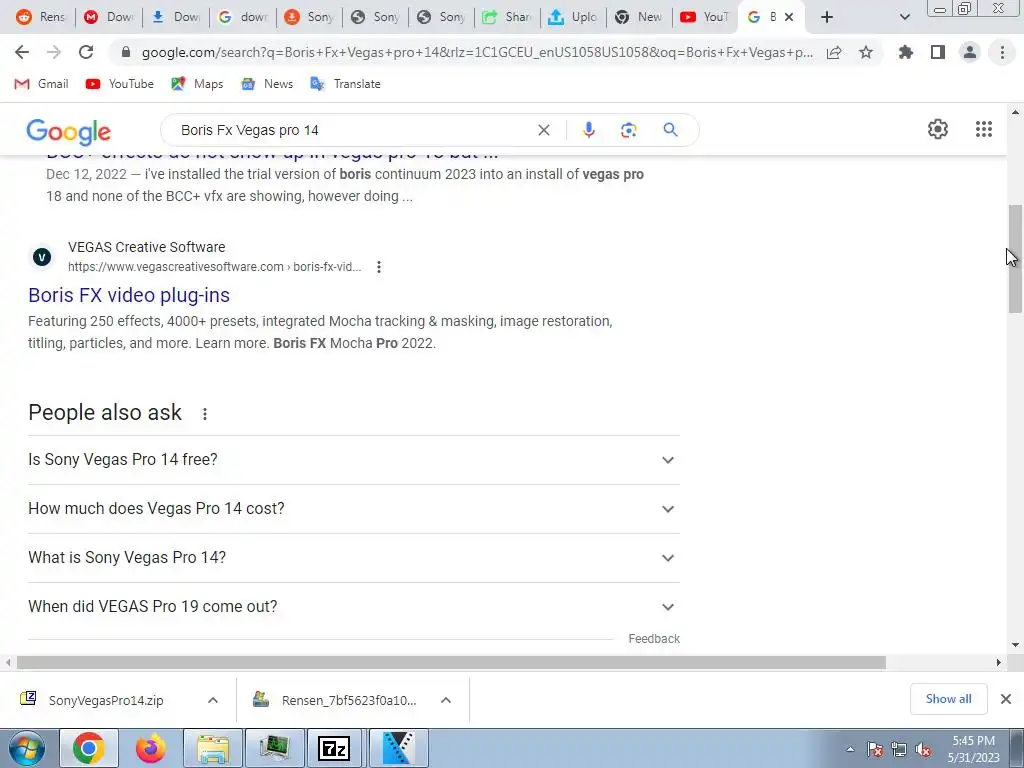Search by image with the Google Lens icon
Screen dimensions: 1024x768
(628, 130)
